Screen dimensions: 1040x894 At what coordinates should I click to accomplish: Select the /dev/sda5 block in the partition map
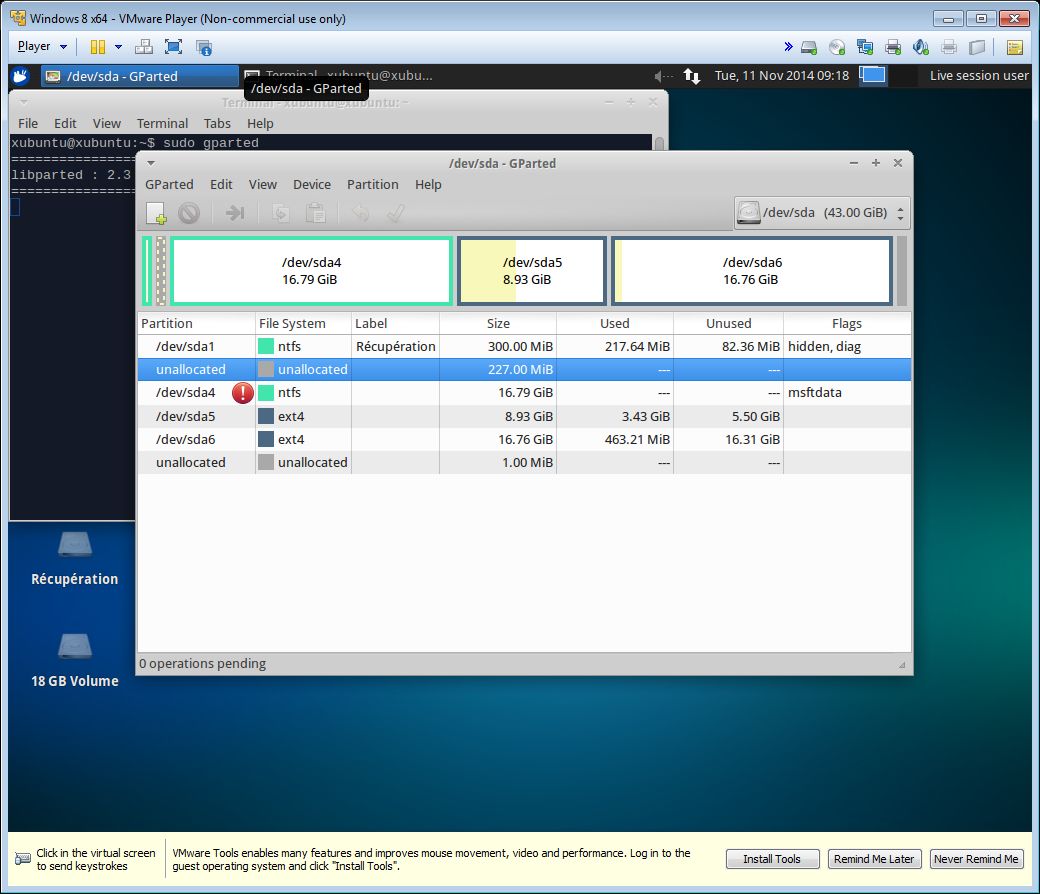pos(532,271)
